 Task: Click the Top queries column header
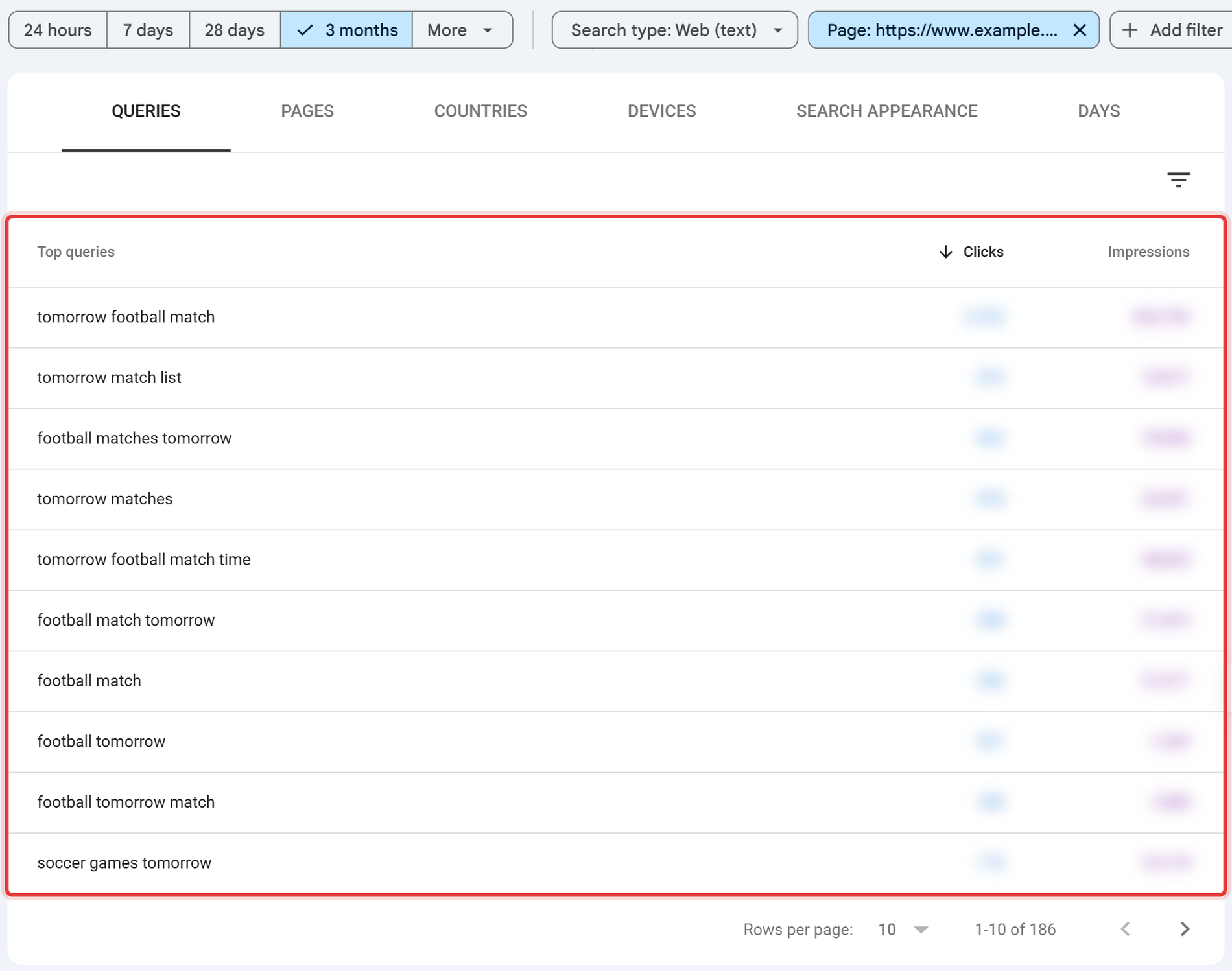click(x=76, y=252)
